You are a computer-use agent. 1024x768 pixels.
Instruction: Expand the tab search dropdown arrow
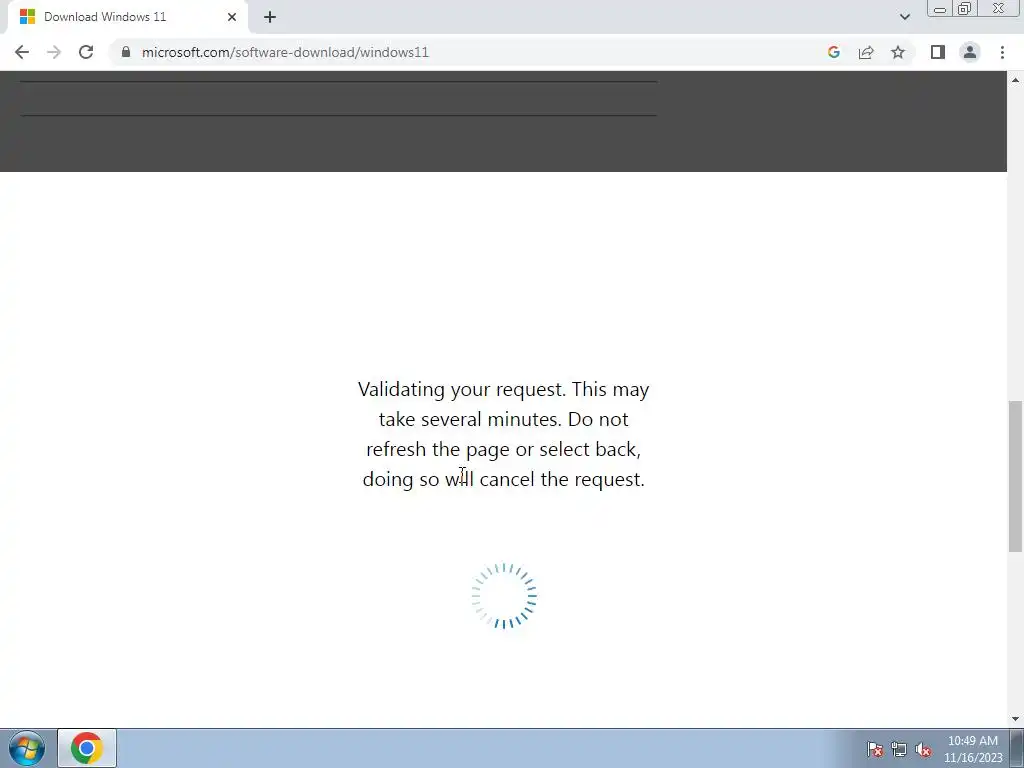coord(904,17)
